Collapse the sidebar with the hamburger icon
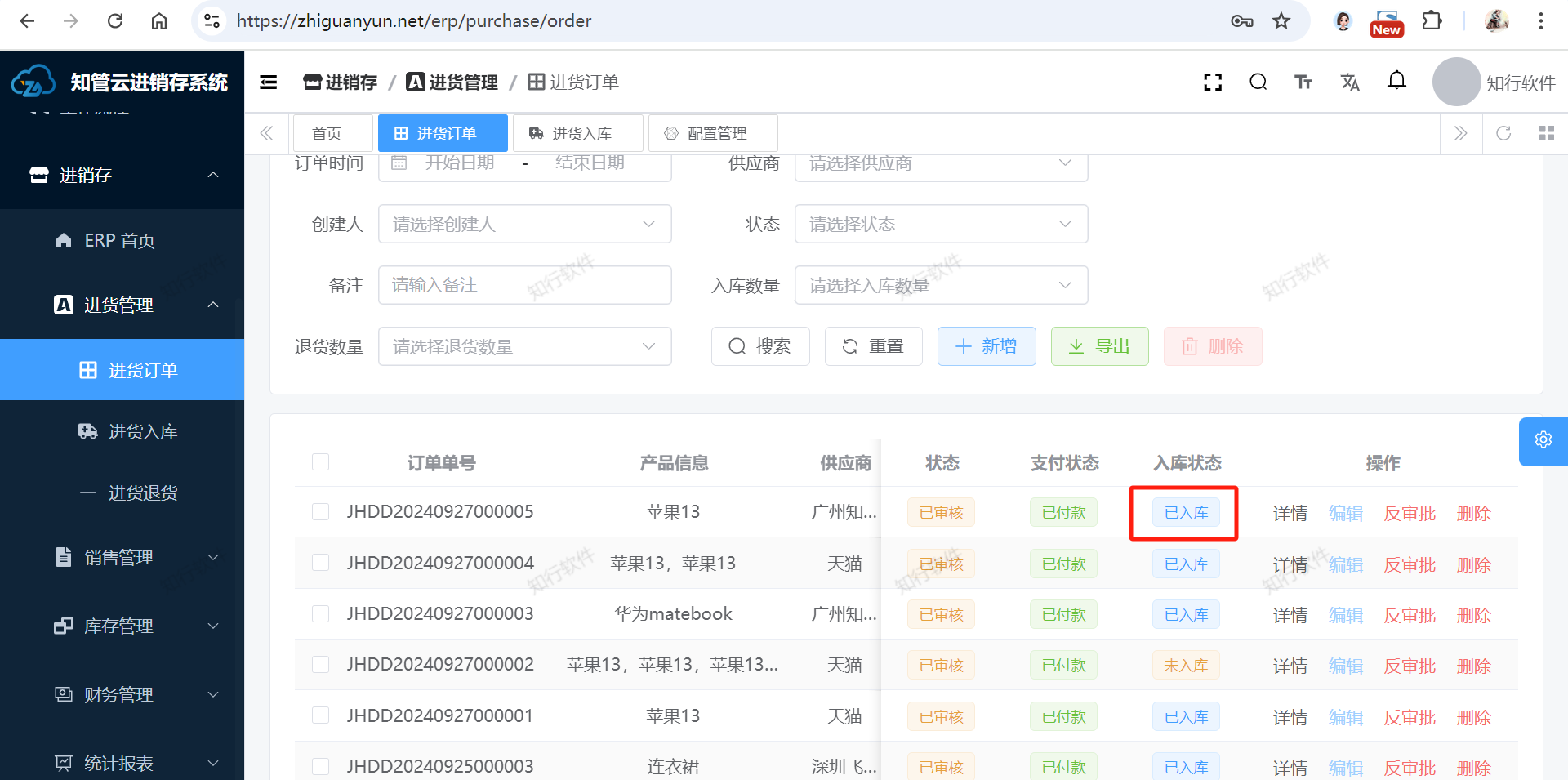The height and width of the screenshot is (780, 1568). click(x=268, y=82)
